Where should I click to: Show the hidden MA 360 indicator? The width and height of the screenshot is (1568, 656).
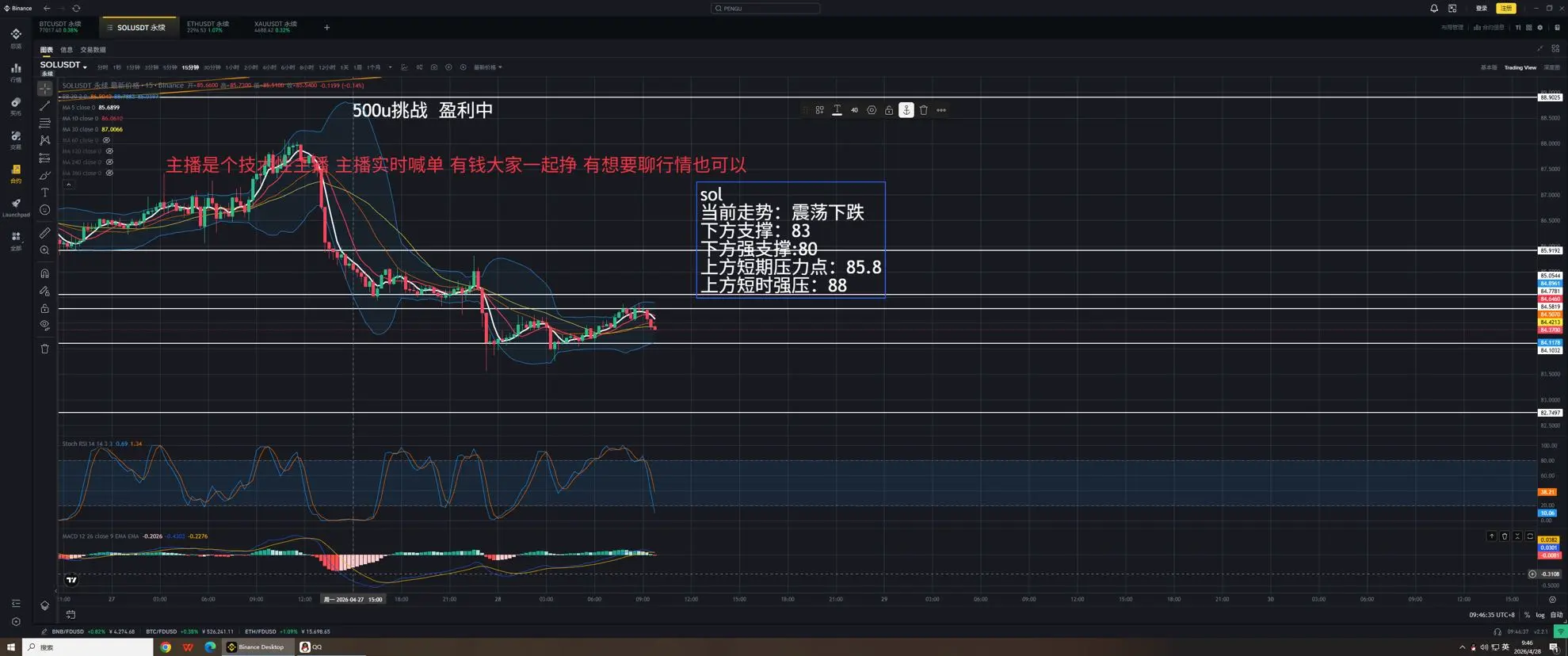(x=109, y=173)
